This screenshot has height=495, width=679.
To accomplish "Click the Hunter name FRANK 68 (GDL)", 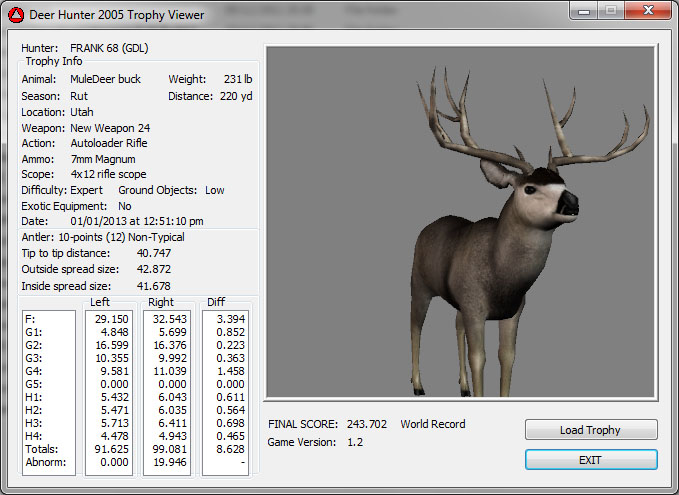I will [x=109, y=48].
